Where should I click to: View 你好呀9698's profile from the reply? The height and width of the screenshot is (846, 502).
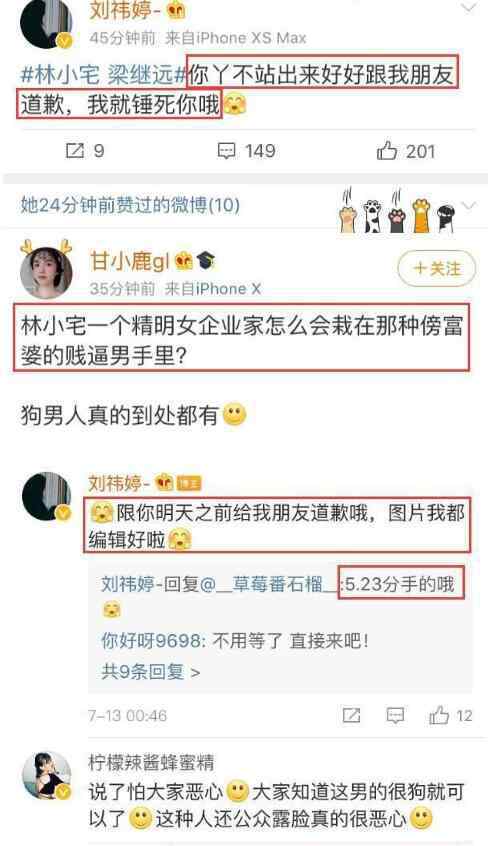pyautogui.click(x=151, y=641)
